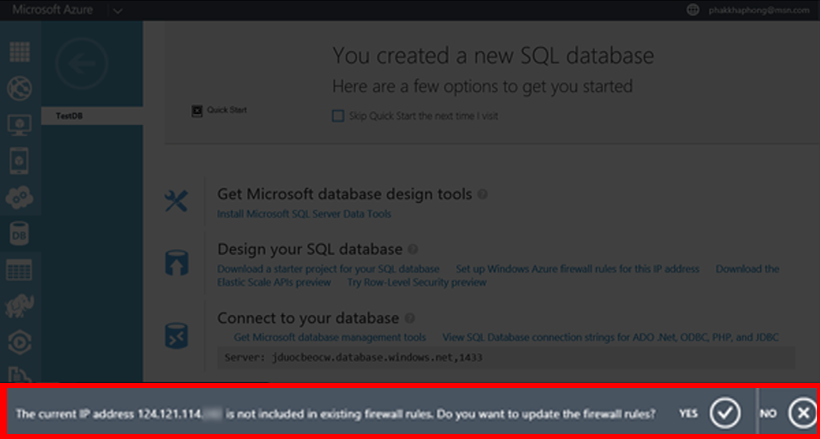
Task: Click the YES checkmark to update firewall rules
Action: (725, 412)
